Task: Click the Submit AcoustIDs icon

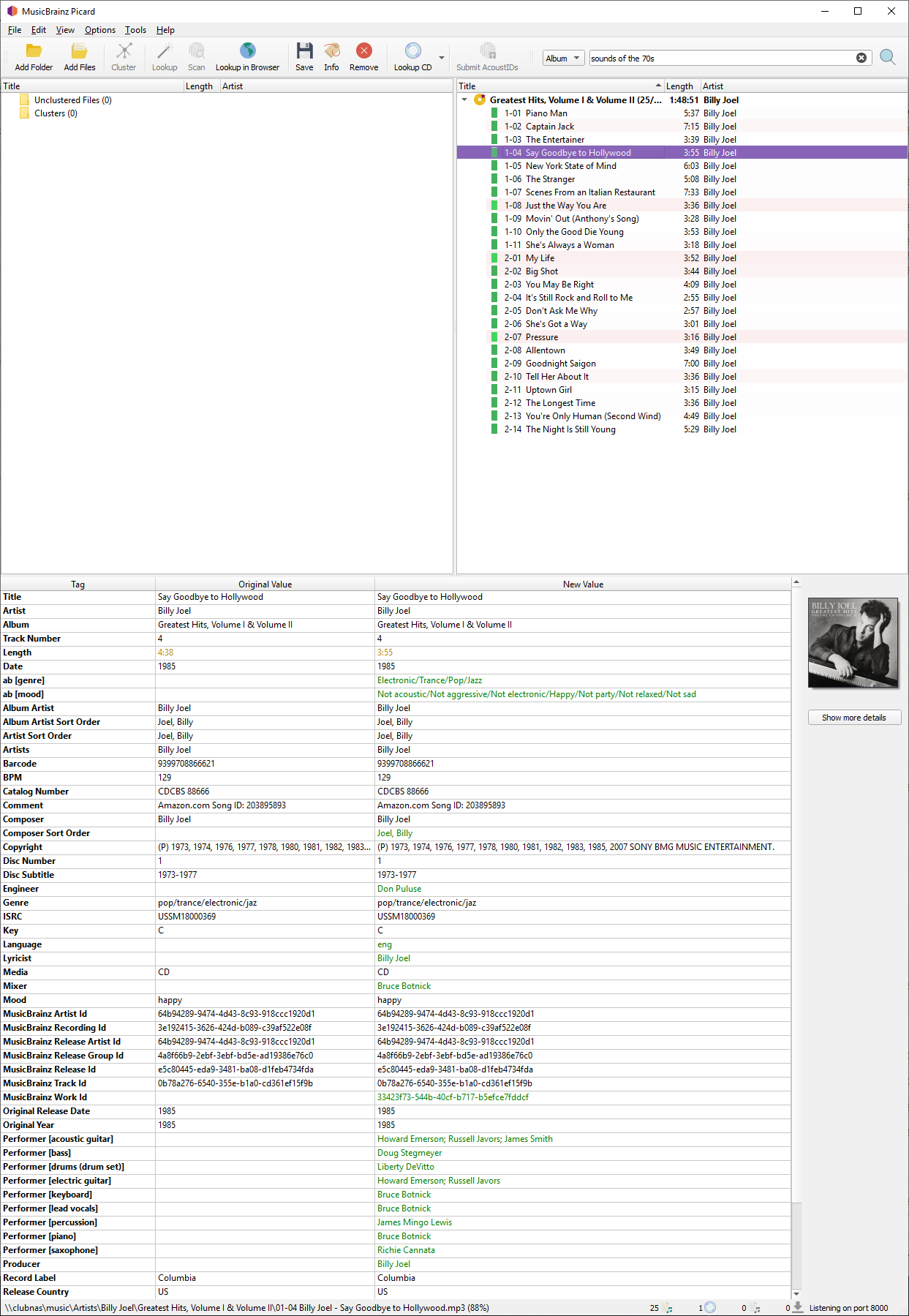Action: coord(487,50)
